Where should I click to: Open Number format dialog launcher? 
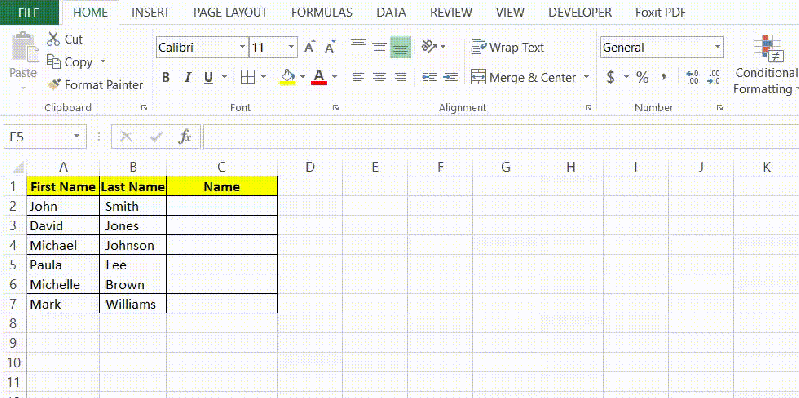click(x=720, y=108)
